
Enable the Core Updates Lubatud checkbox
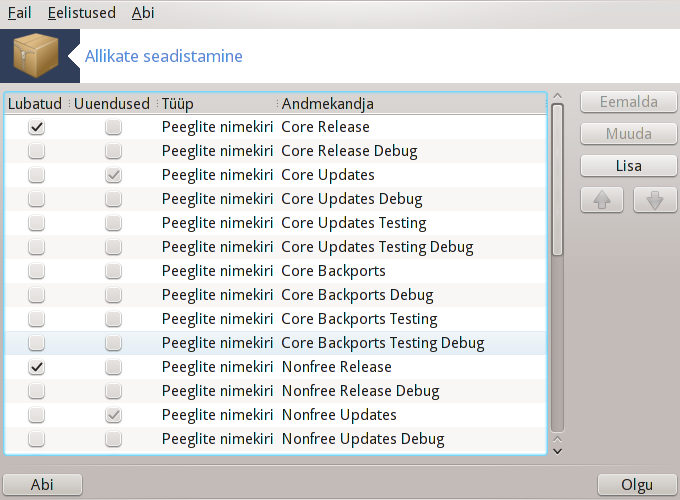click(36, 175)
